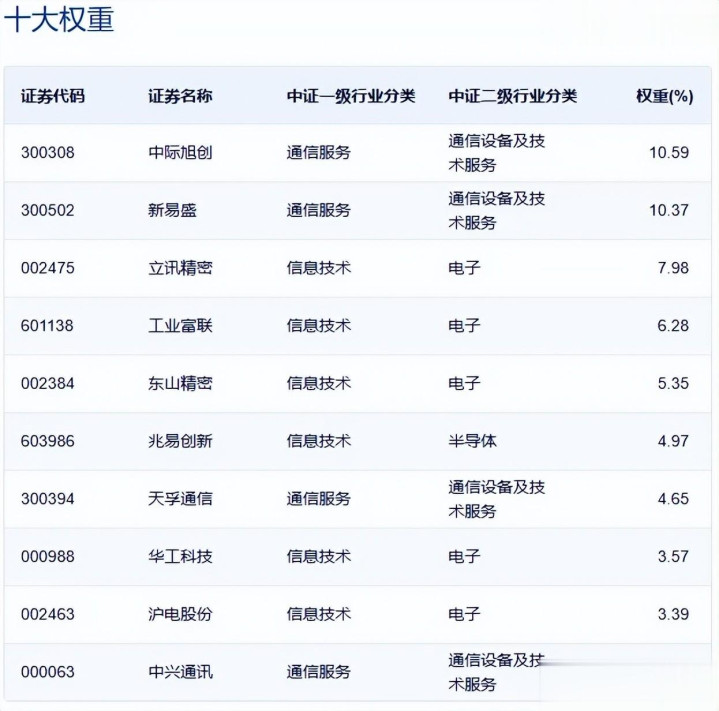Click the stock name 天孚通信

point(180,499)
